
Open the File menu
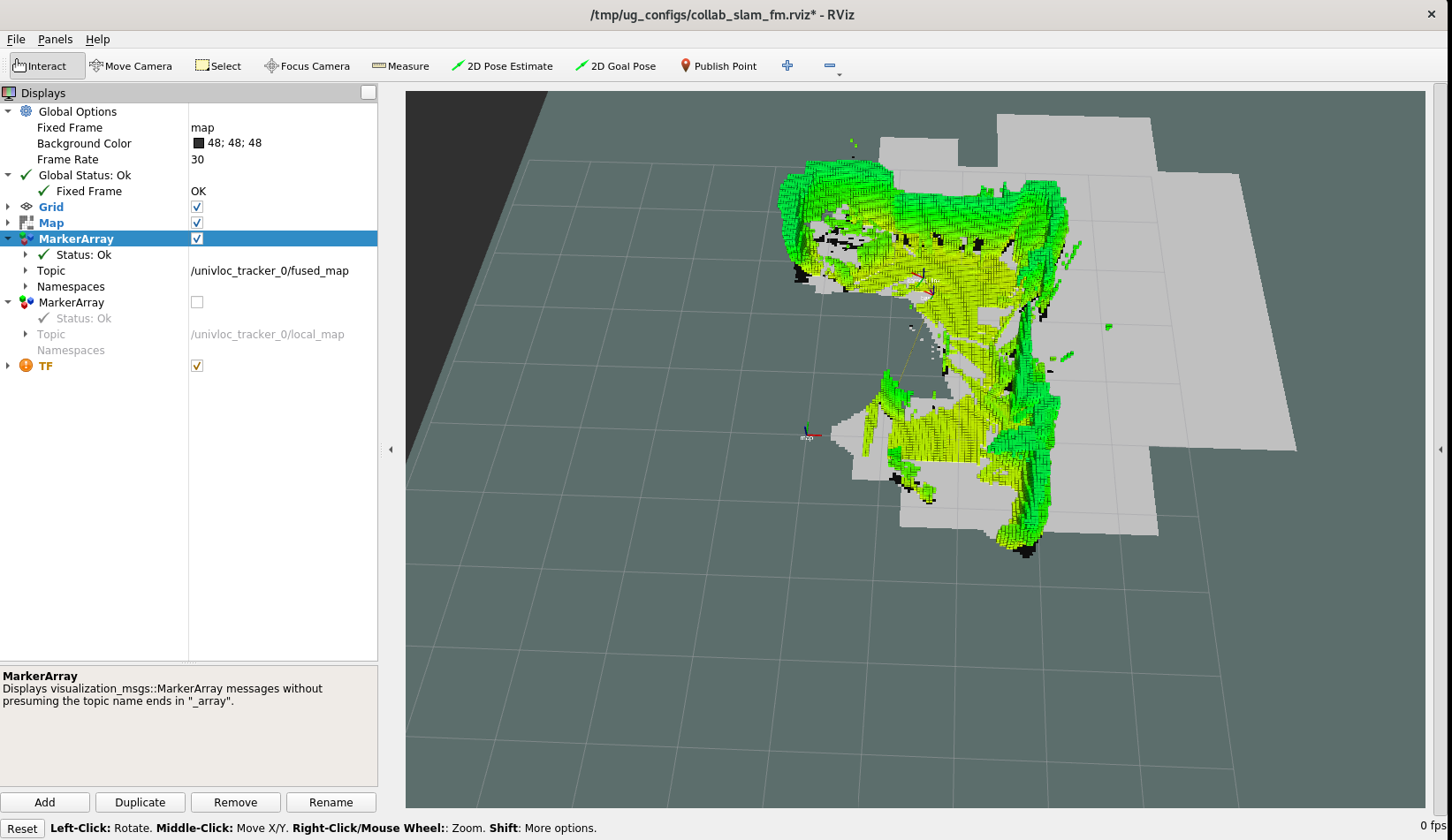click(x=16, y=40)
